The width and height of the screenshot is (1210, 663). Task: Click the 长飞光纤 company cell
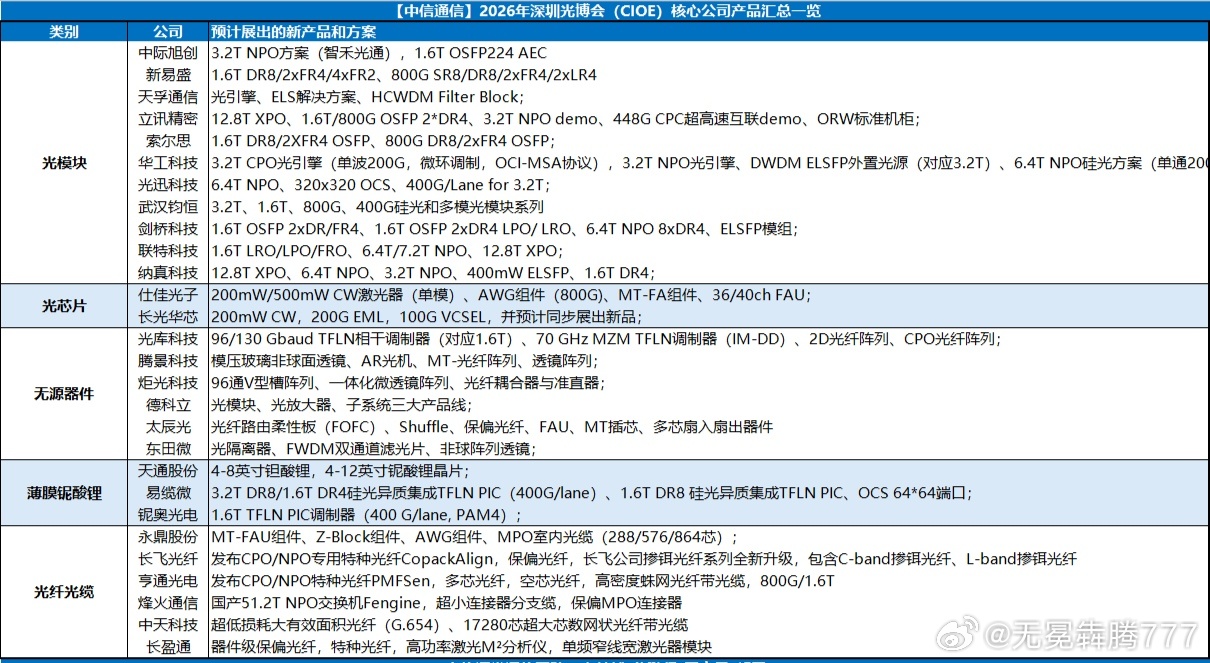click(169, 558)
